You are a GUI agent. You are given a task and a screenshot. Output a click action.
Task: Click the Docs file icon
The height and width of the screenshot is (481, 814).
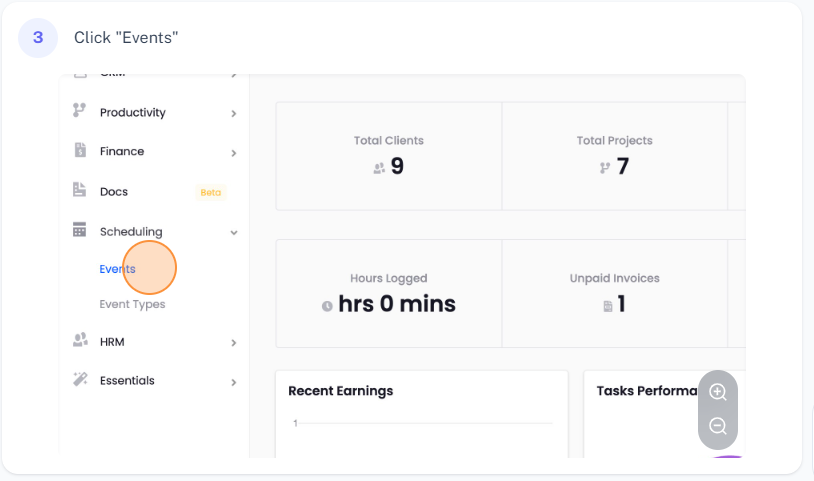coord(80,190)
